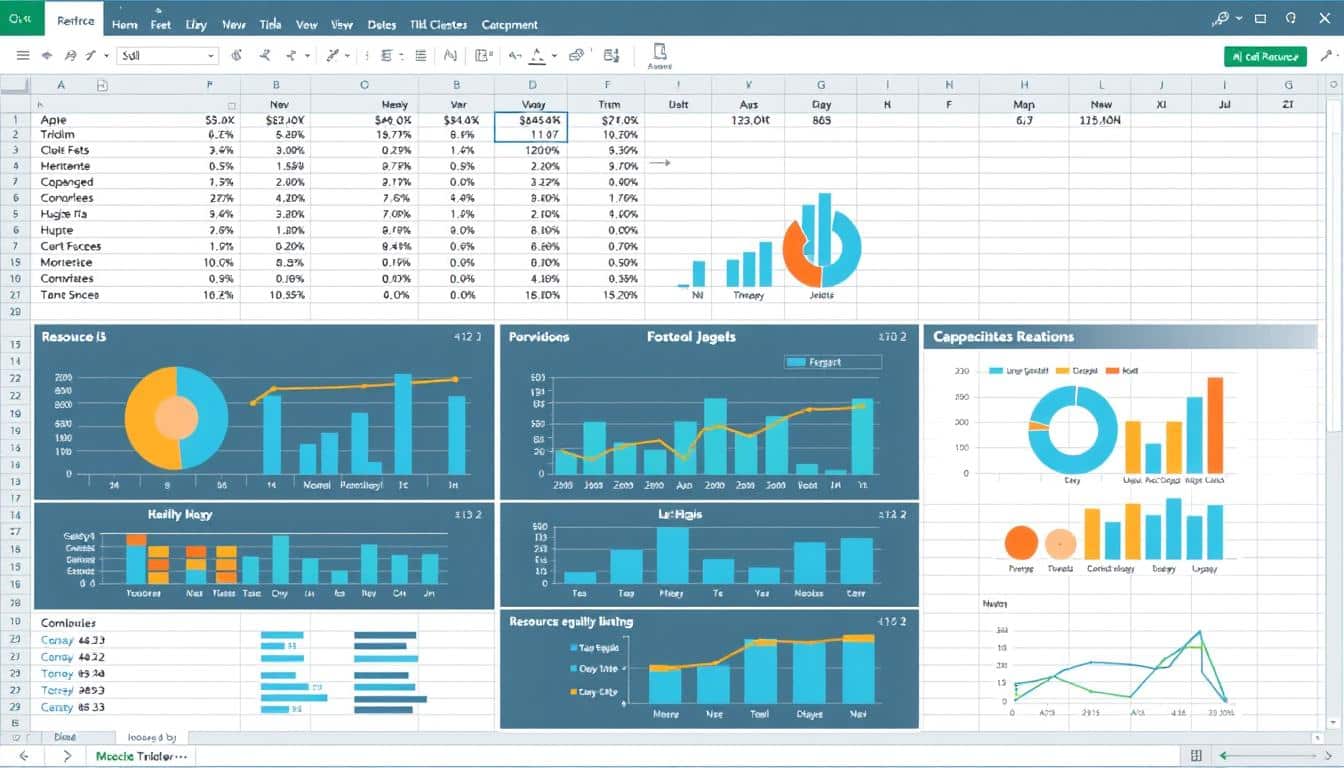Click the Ferpect legend entry

(x=831, y=363)
